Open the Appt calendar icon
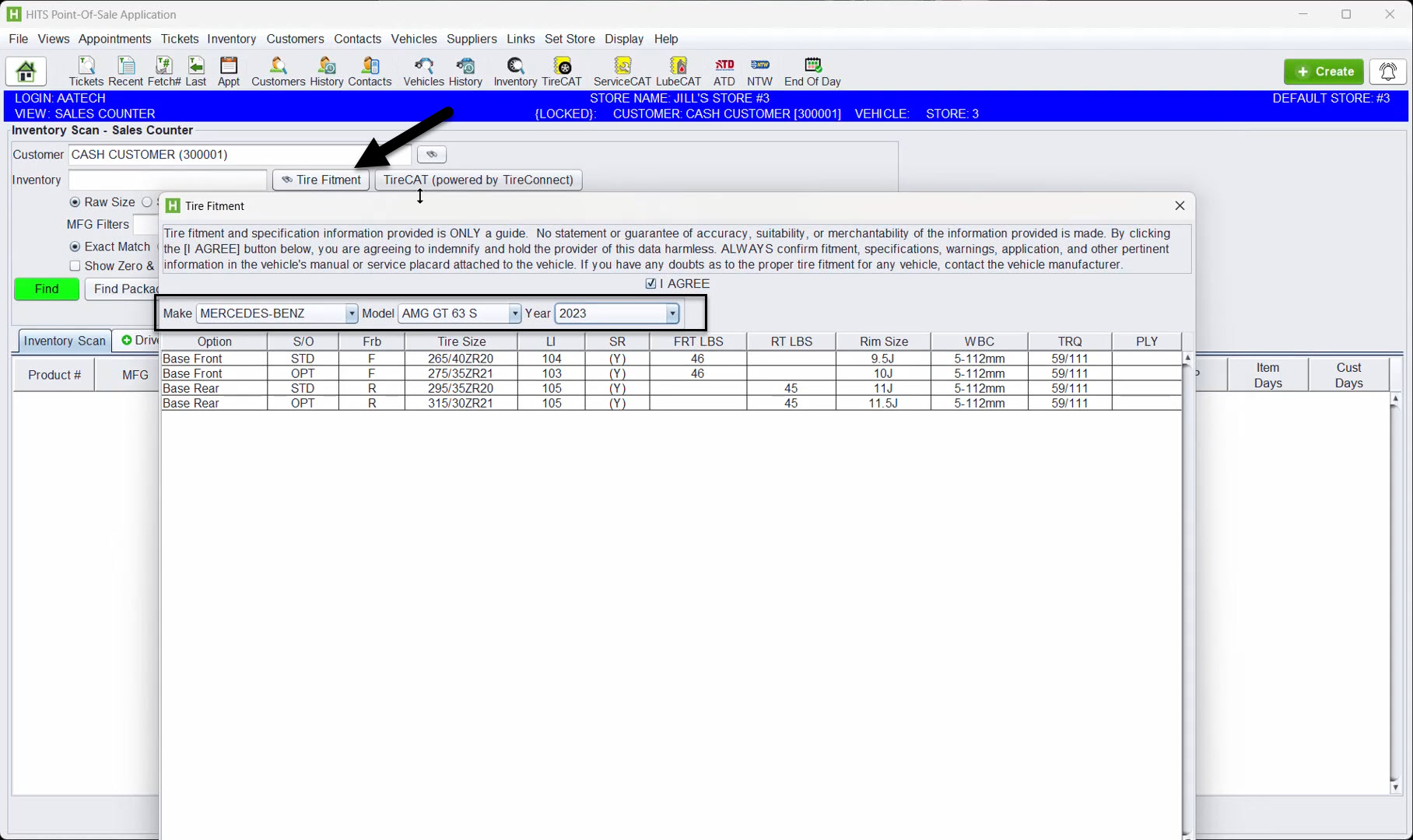1413x840 pixels. point(228,71)
